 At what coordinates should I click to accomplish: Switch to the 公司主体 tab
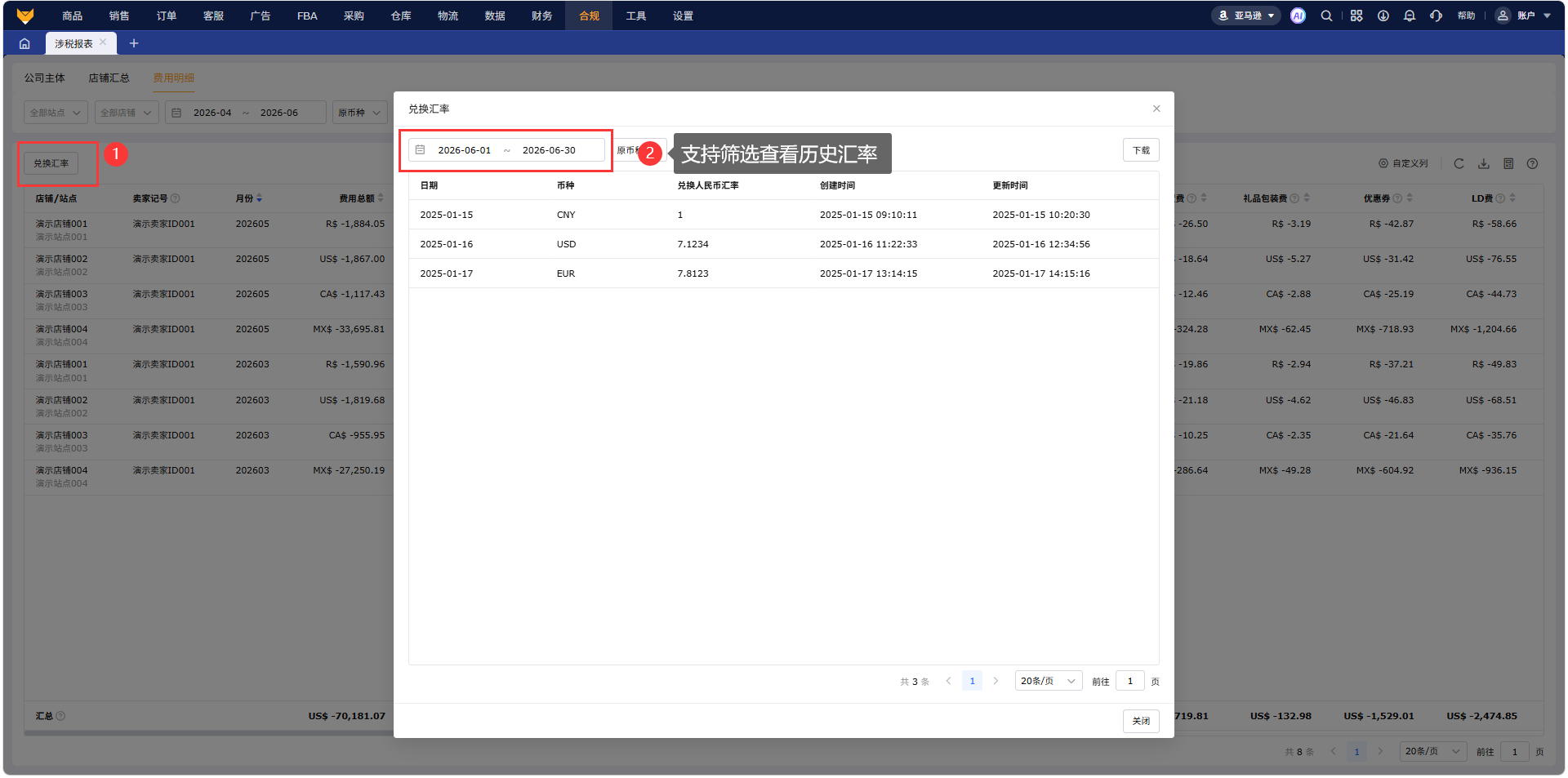pos(45,78)
